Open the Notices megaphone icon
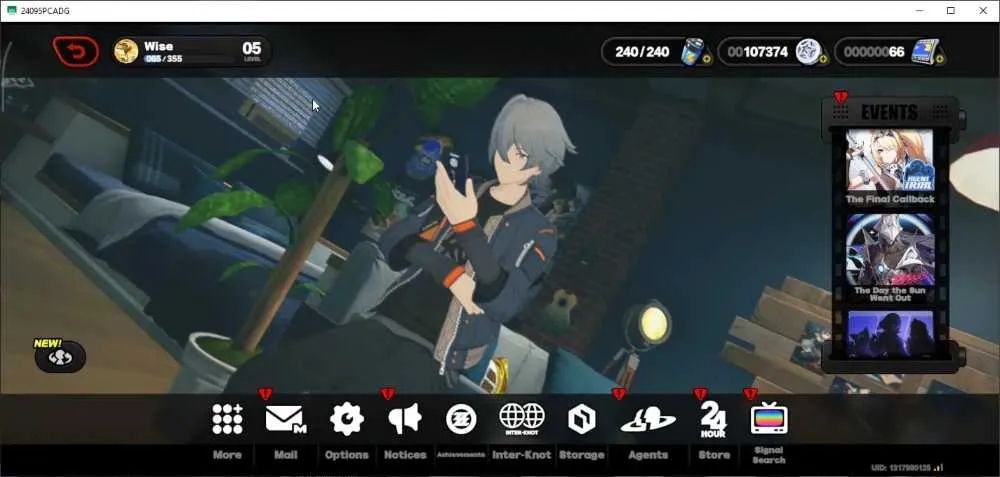Screen dimensions: 1000x477 [405, 419]
